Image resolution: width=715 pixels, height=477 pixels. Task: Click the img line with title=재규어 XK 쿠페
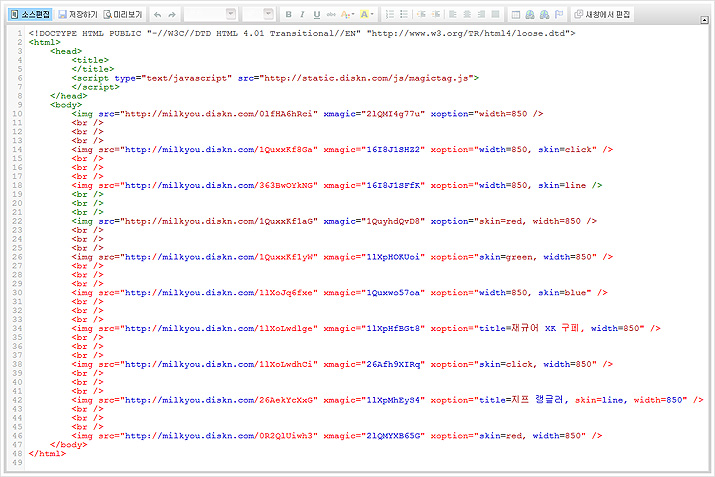(x=366, y=328)
